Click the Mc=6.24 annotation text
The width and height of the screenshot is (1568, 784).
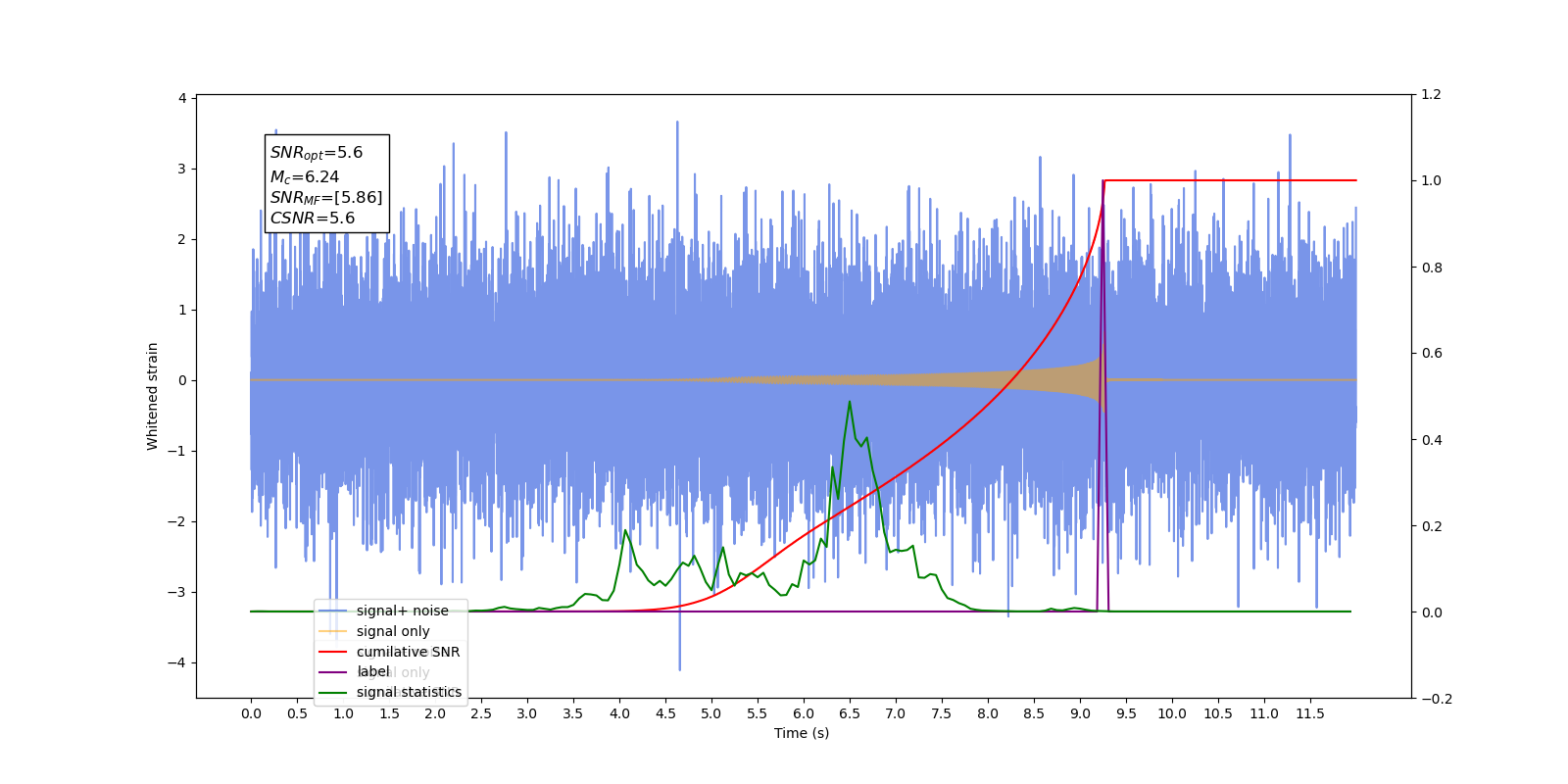305,176
